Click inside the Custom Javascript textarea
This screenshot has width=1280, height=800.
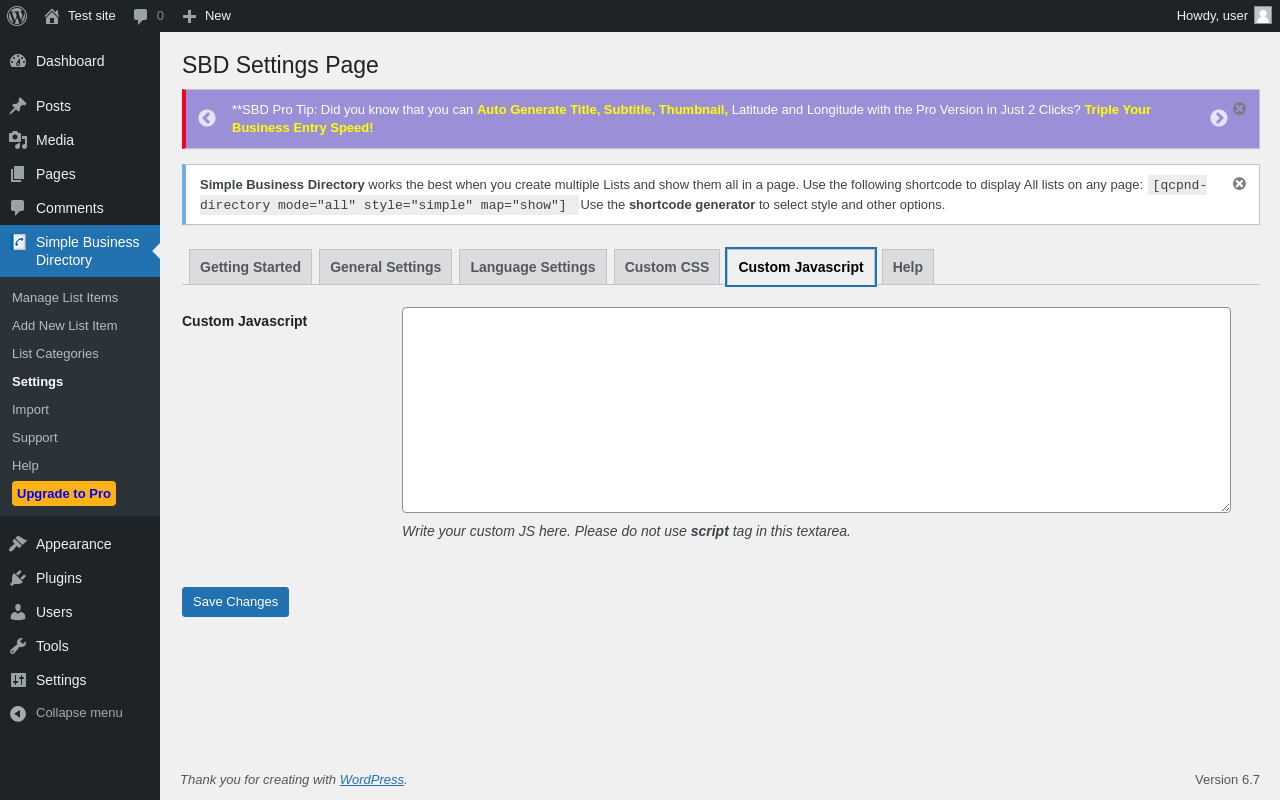coord(816,410)
